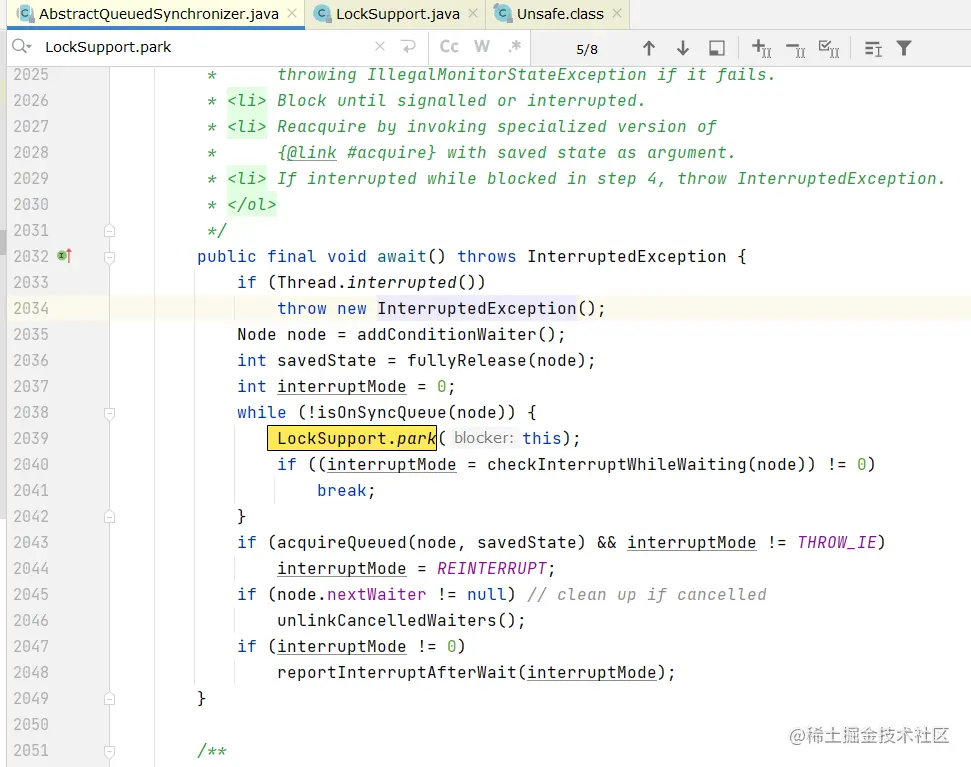Click REINTERRUPT constant

(492, 568)
